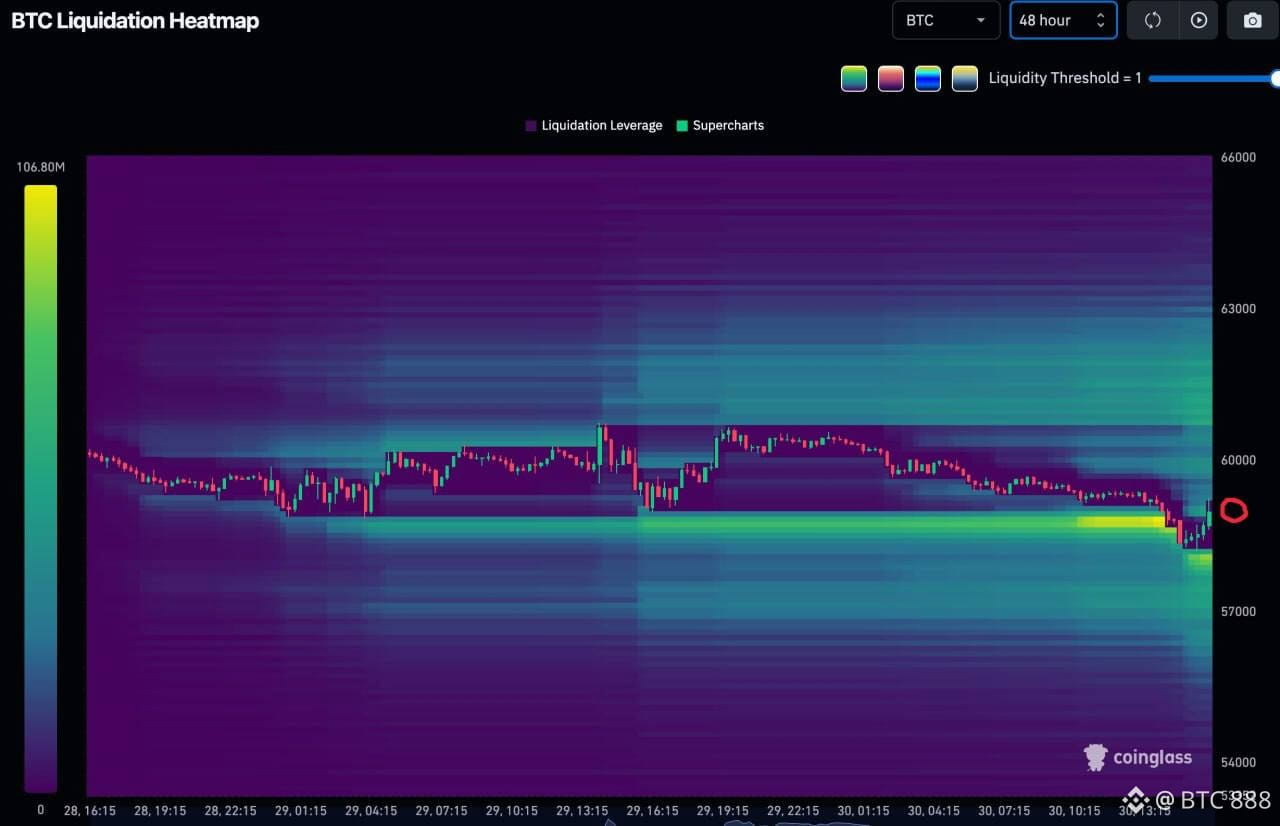Select the yellow-gray color scheme swatch
This screenshot has width=1280, height=826.
[x=965, y=78]
